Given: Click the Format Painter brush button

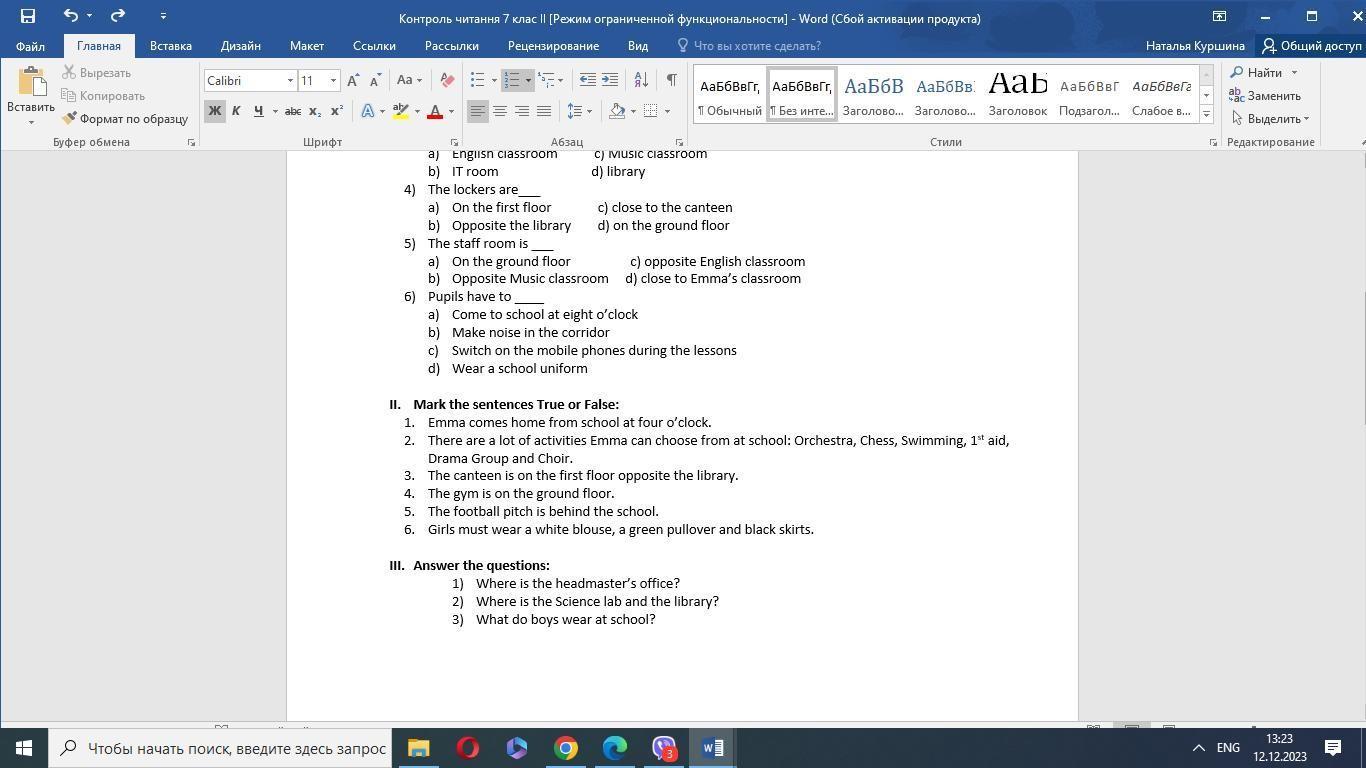Looking at the screenshot, I should (125, 118).
